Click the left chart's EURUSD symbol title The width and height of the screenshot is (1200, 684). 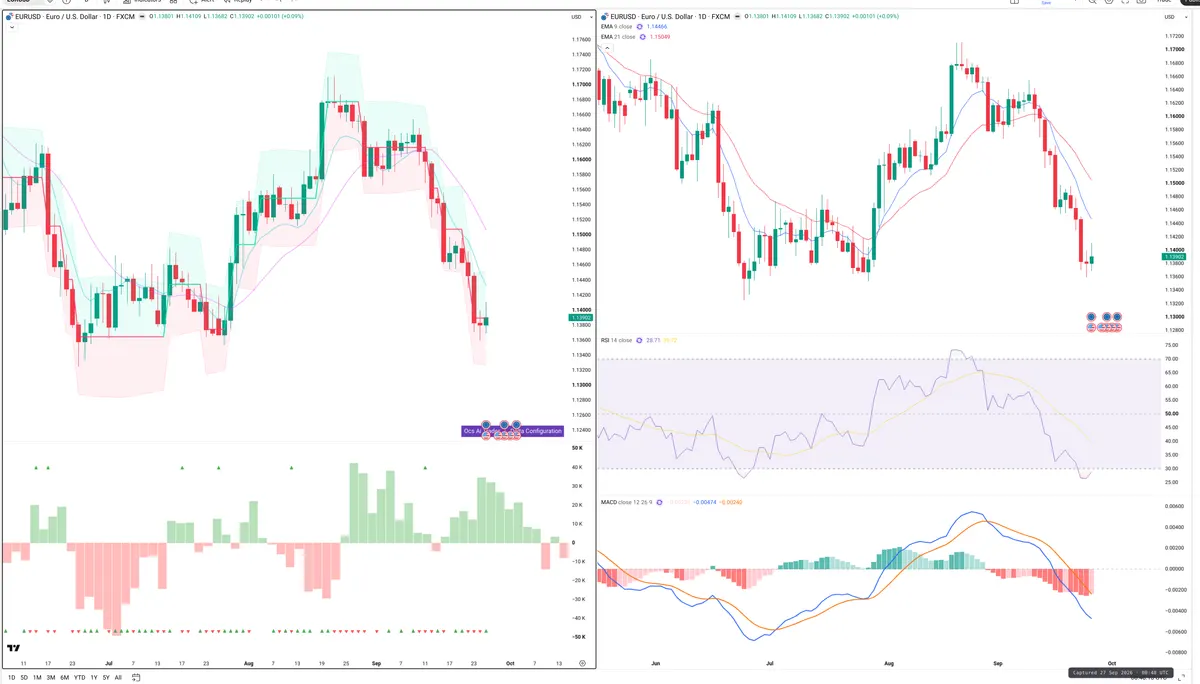click(75, 17)
